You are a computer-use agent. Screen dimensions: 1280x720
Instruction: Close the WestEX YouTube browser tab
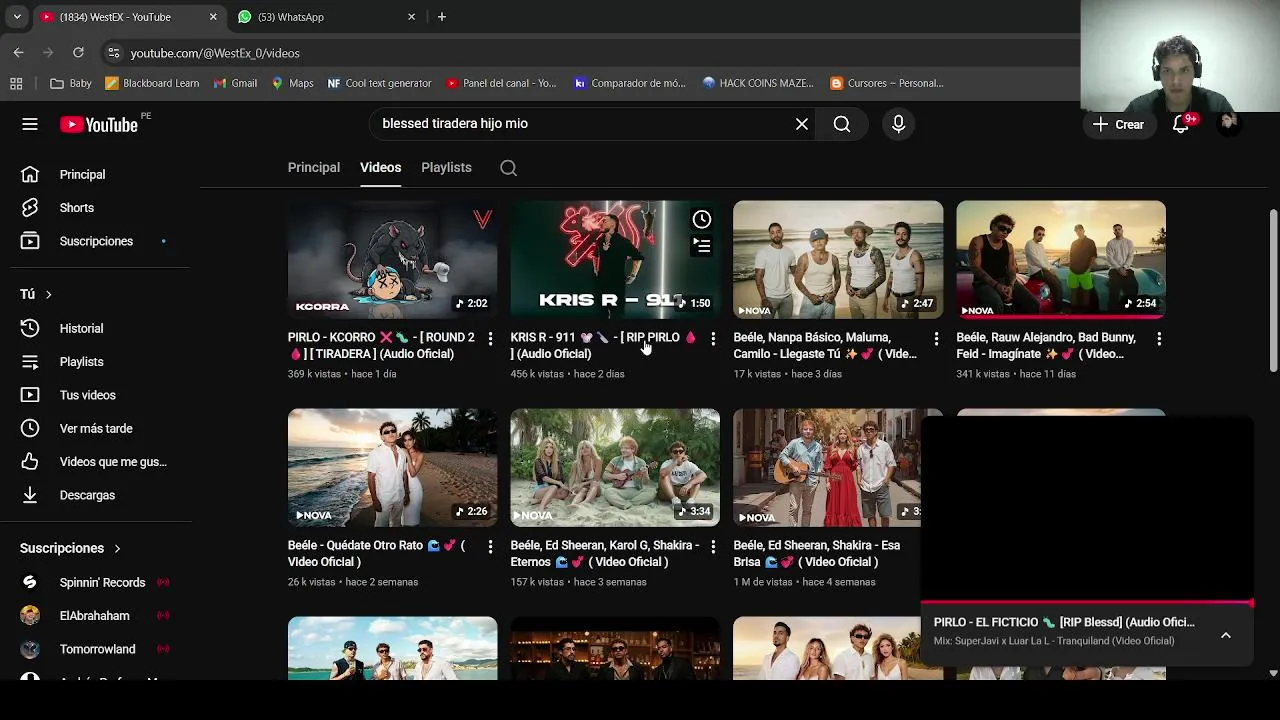coord(213,17)
